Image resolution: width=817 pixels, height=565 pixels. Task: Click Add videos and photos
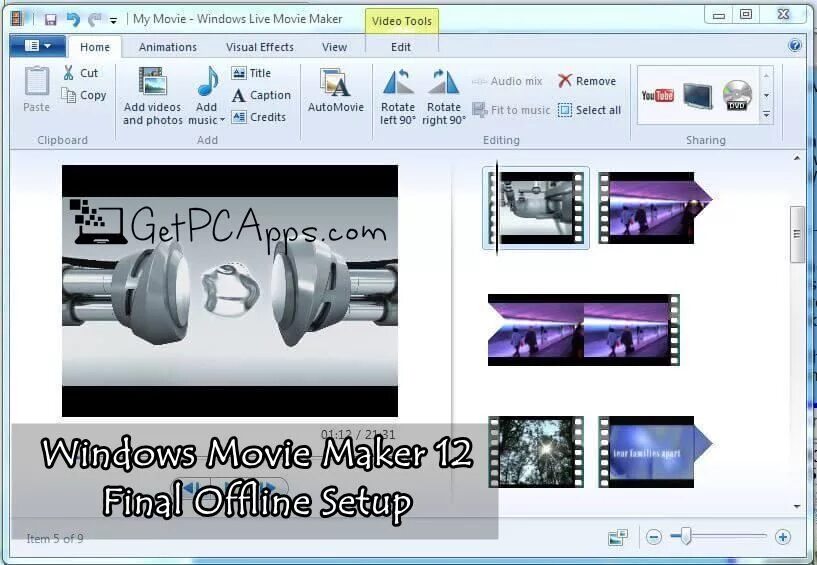tap(153, 96)
